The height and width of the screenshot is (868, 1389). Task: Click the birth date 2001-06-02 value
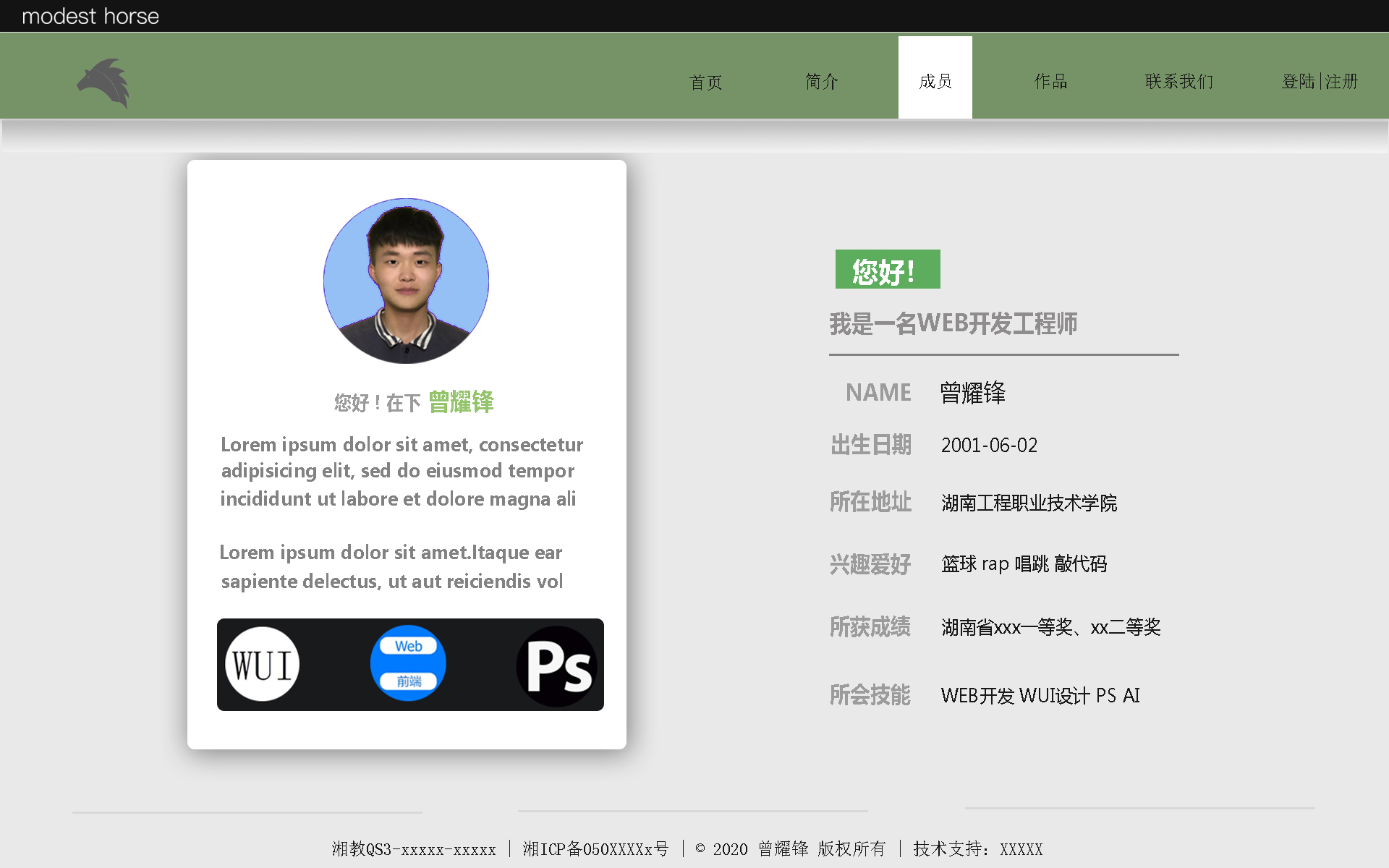[x=989, y=445]
